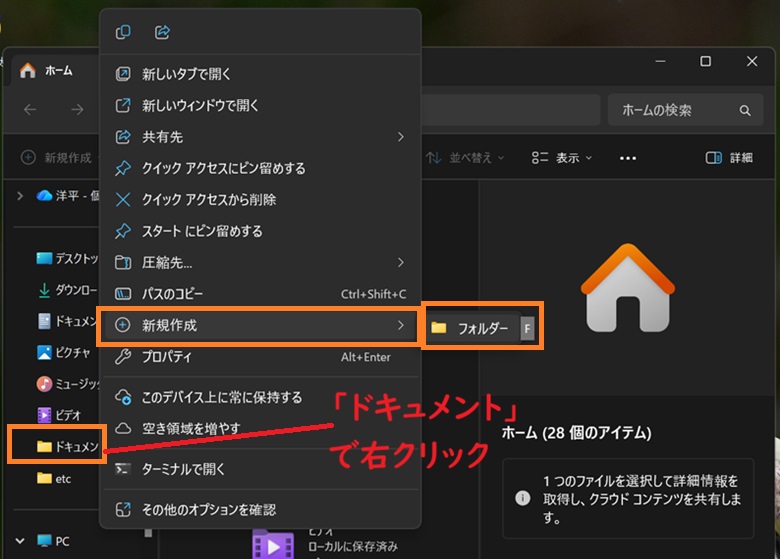
Task: Click the wrench icon beside プロパティ
Action: (123, 357)
